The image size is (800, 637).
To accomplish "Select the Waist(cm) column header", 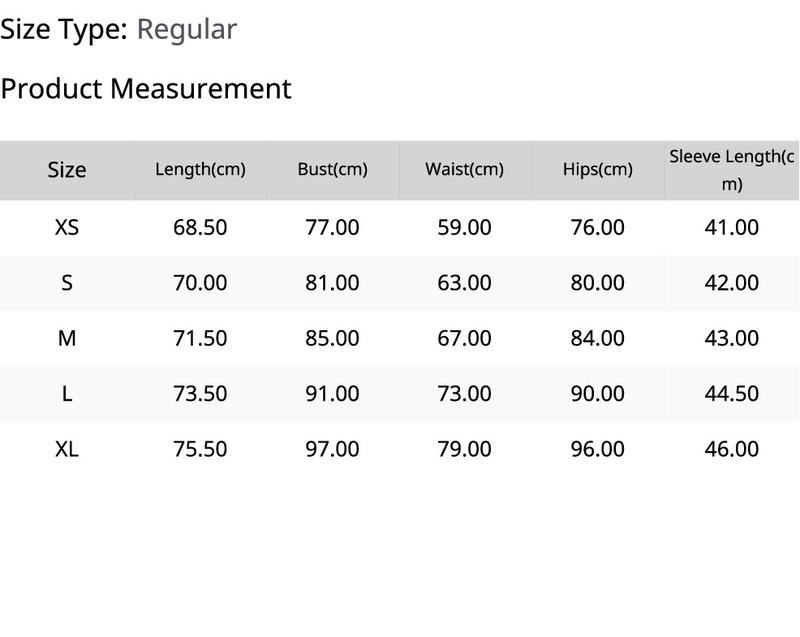I will (x=464, y=169).
